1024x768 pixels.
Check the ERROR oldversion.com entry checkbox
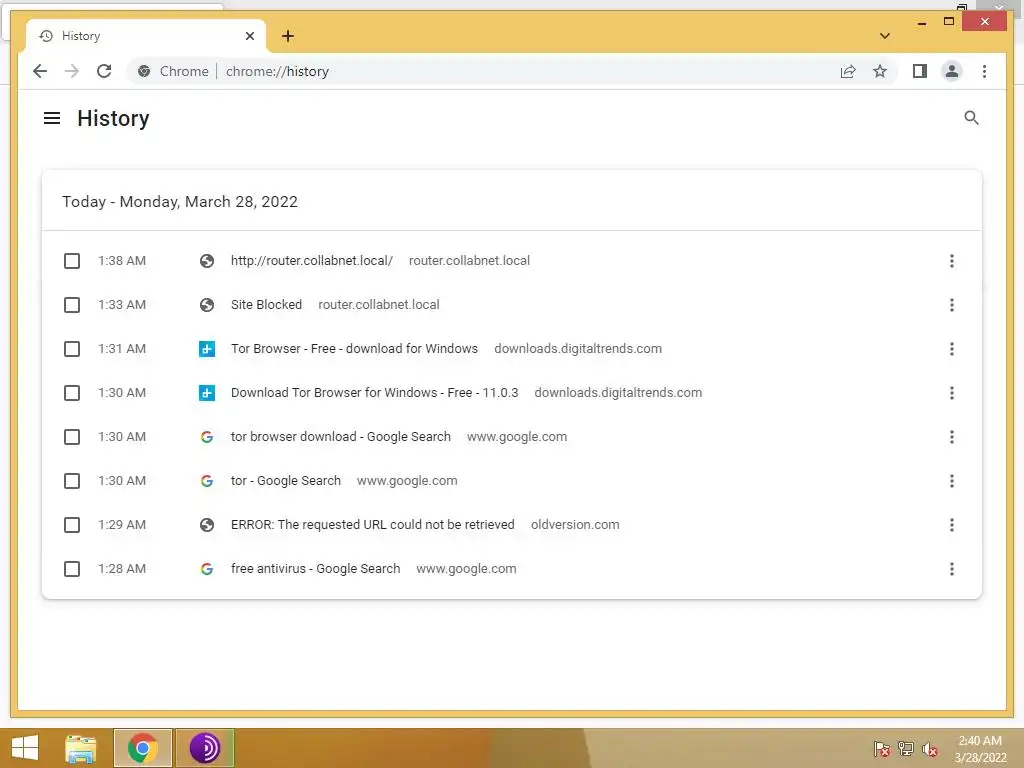pos(72,525)
